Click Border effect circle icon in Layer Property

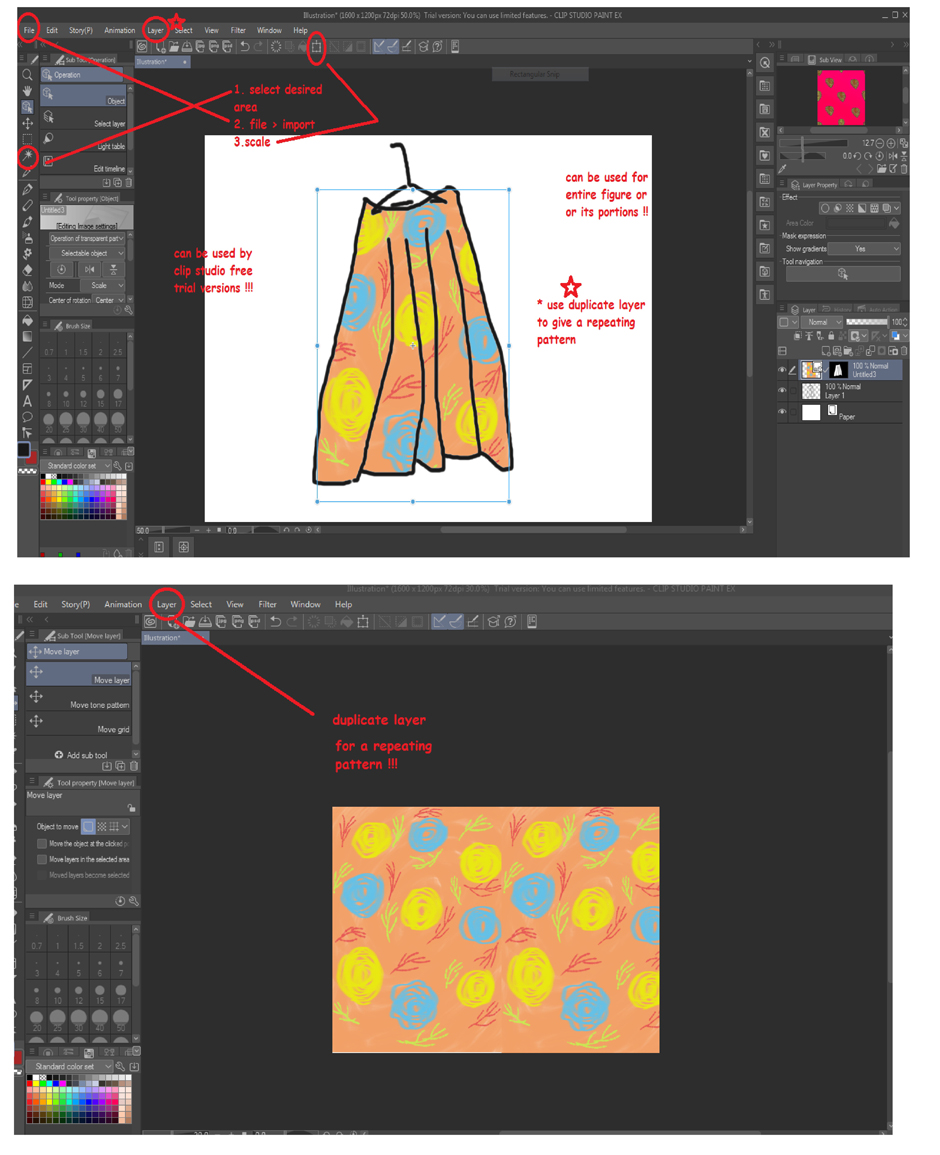click(825, 208)
